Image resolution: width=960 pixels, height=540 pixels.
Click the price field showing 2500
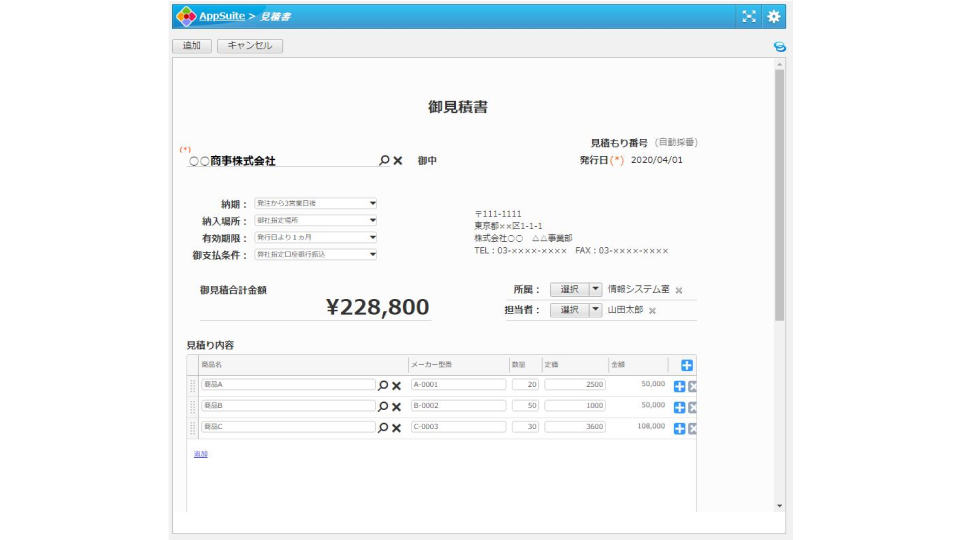[x=575, y=384]
